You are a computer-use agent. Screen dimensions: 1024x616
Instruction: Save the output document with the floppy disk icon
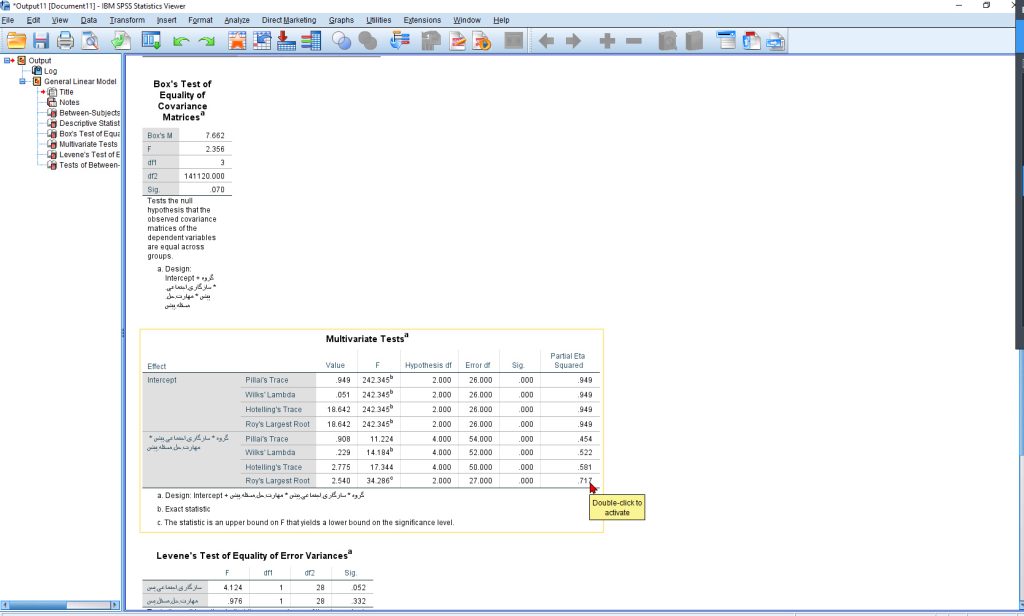(x=41, y=41)
